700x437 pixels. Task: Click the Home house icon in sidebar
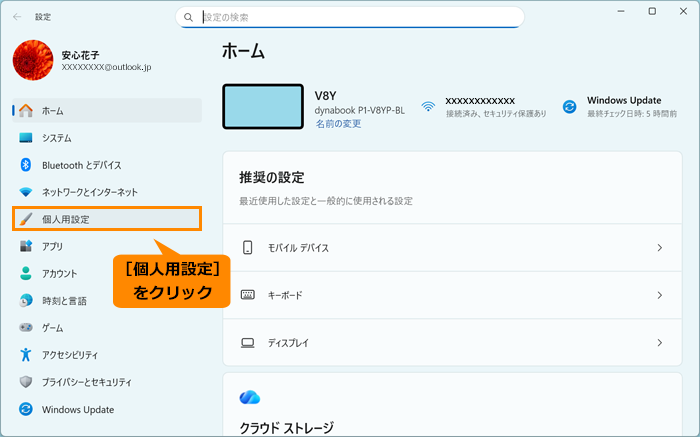click(26, 110)
